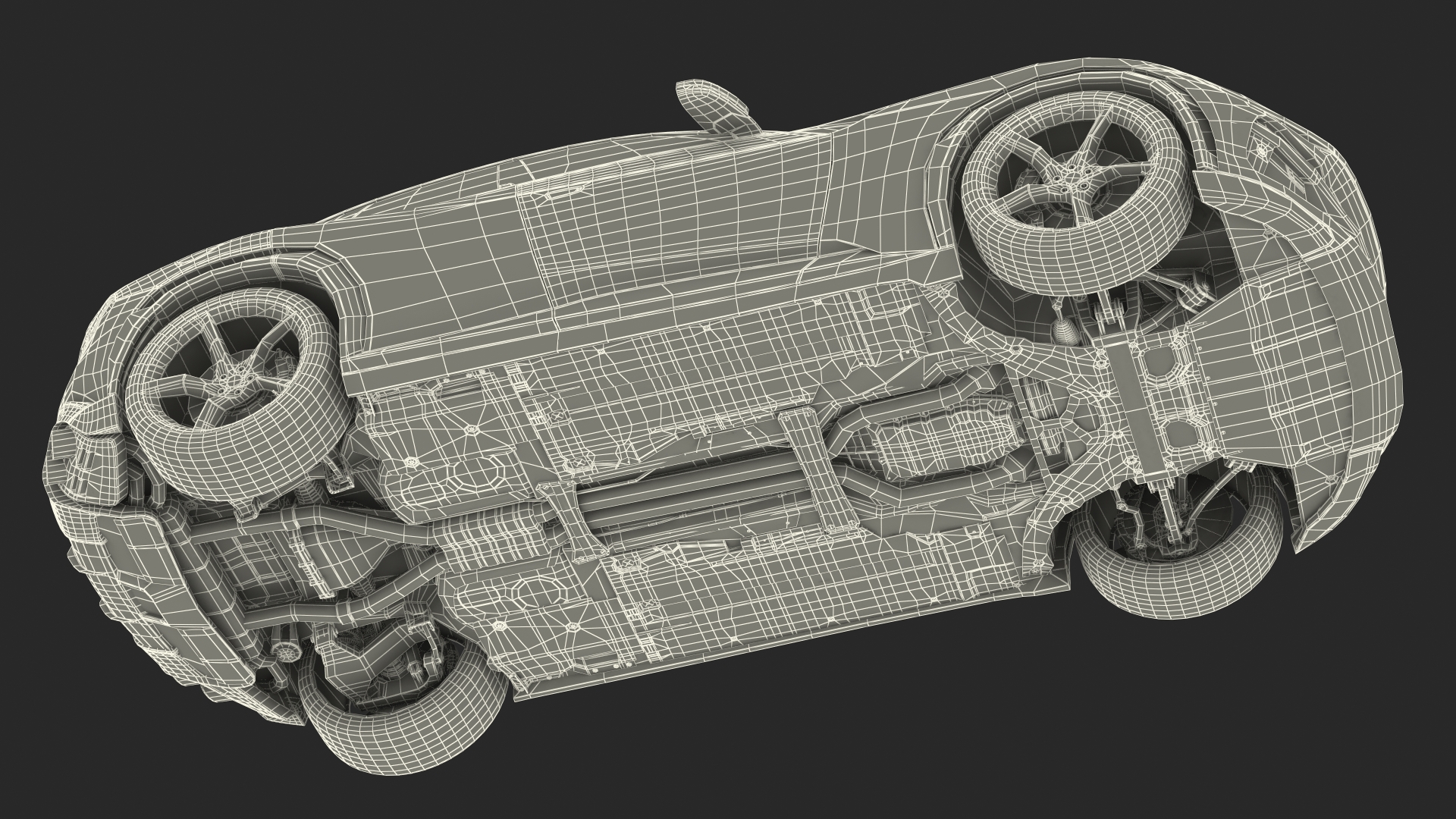Image resolution: width=1456 pixels, height=819 pixels.
Task: Click the side mirror on the car roofline
Action: [711, 106]
